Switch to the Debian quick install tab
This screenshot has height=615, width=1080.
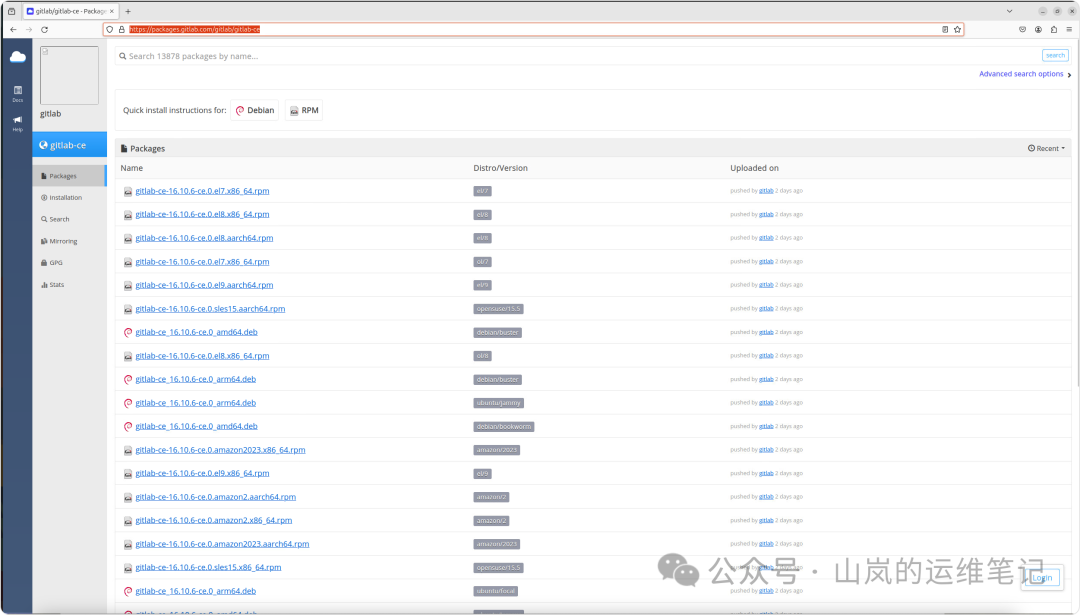254,110
